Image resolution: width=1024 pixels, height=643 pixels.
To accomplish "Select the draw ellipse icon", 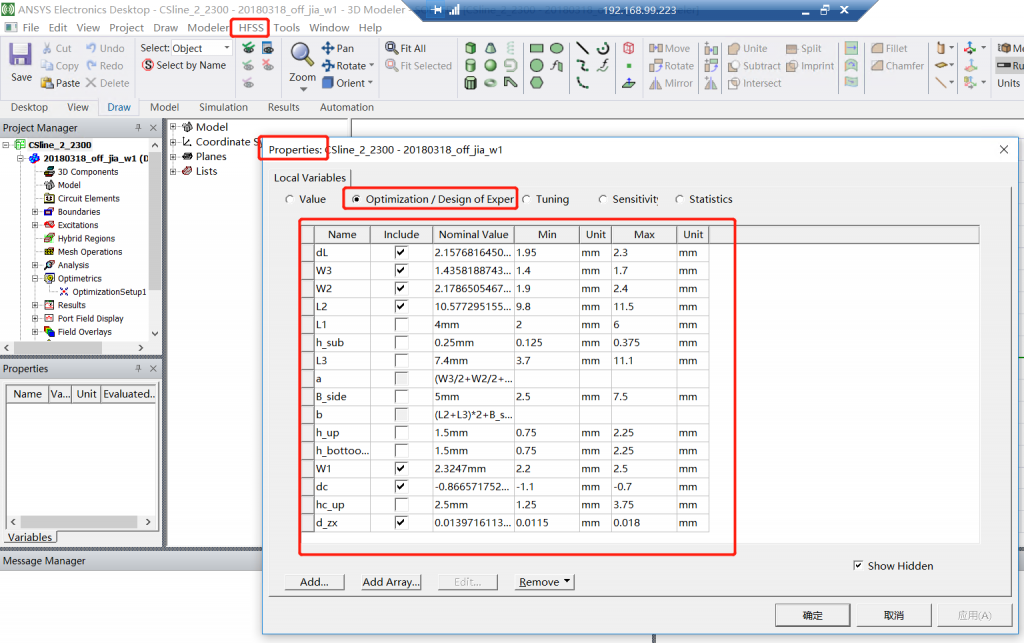I will pos(556,47).
